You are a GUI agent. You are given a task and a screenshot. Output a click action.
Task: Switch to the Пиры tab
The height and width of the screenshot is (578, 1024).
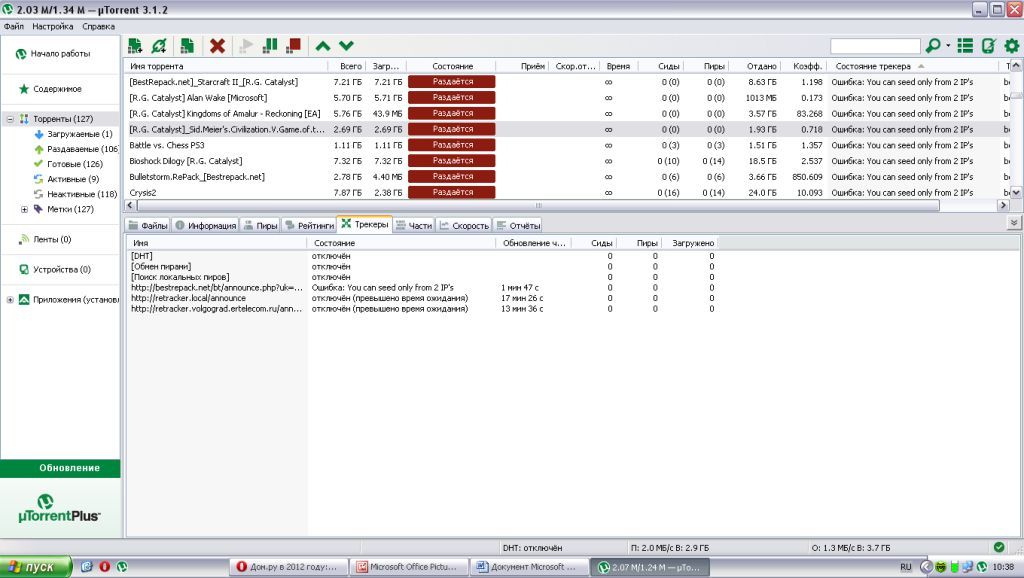coord(260,226)
